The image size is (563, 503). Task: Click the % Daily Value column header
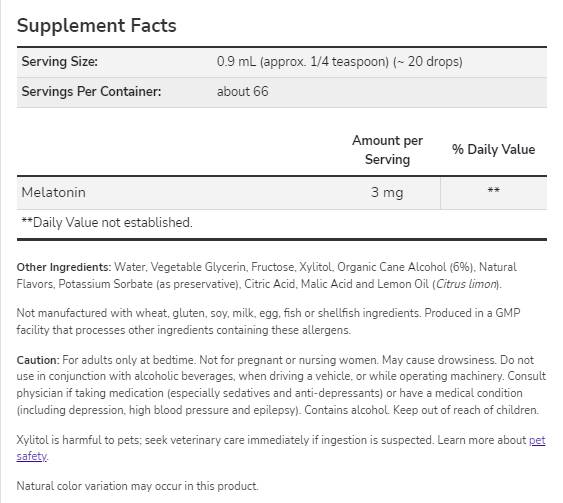pos(493,149)
